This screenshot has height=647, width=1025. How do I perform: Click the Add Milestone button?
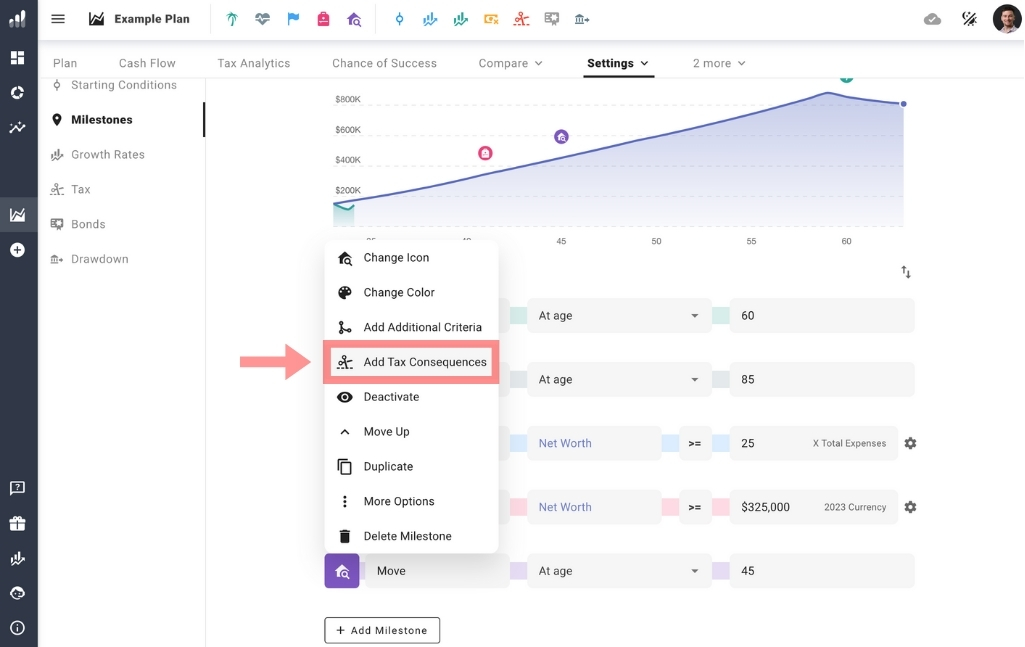click(x=382, y=630)
